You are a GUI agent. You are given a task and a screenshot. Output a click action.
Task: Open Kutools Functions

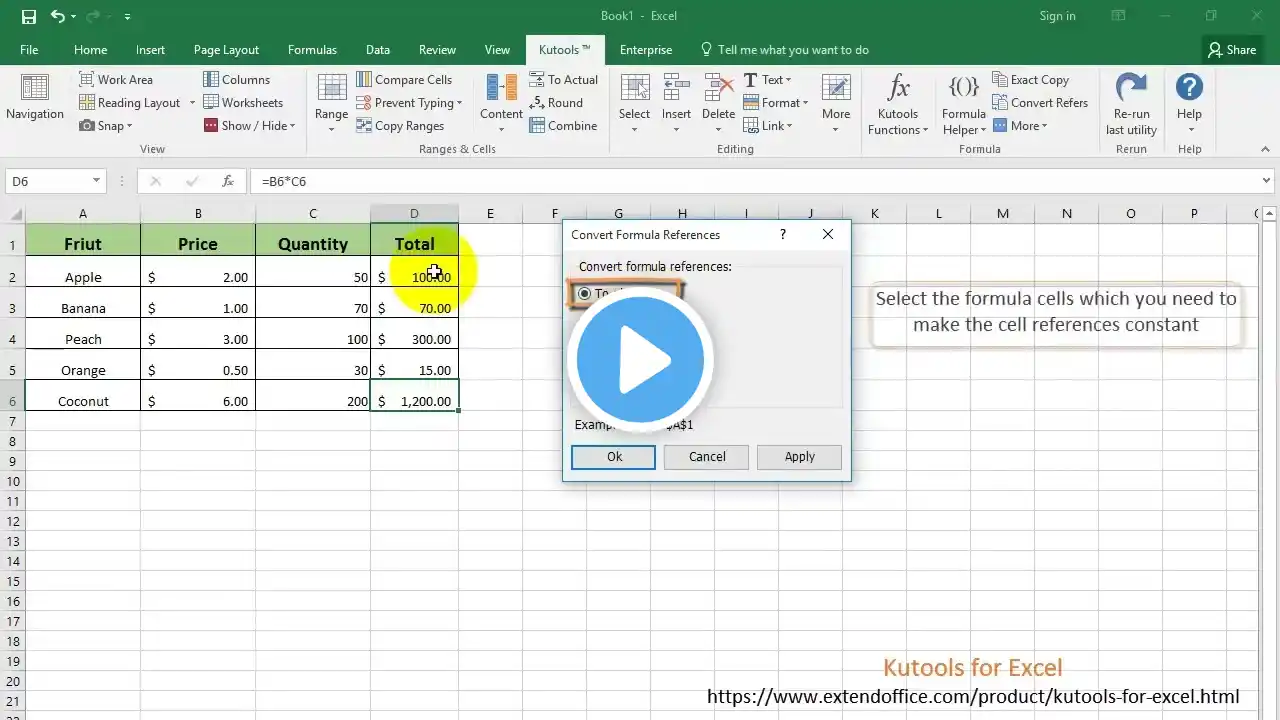[x=897, y=104]
